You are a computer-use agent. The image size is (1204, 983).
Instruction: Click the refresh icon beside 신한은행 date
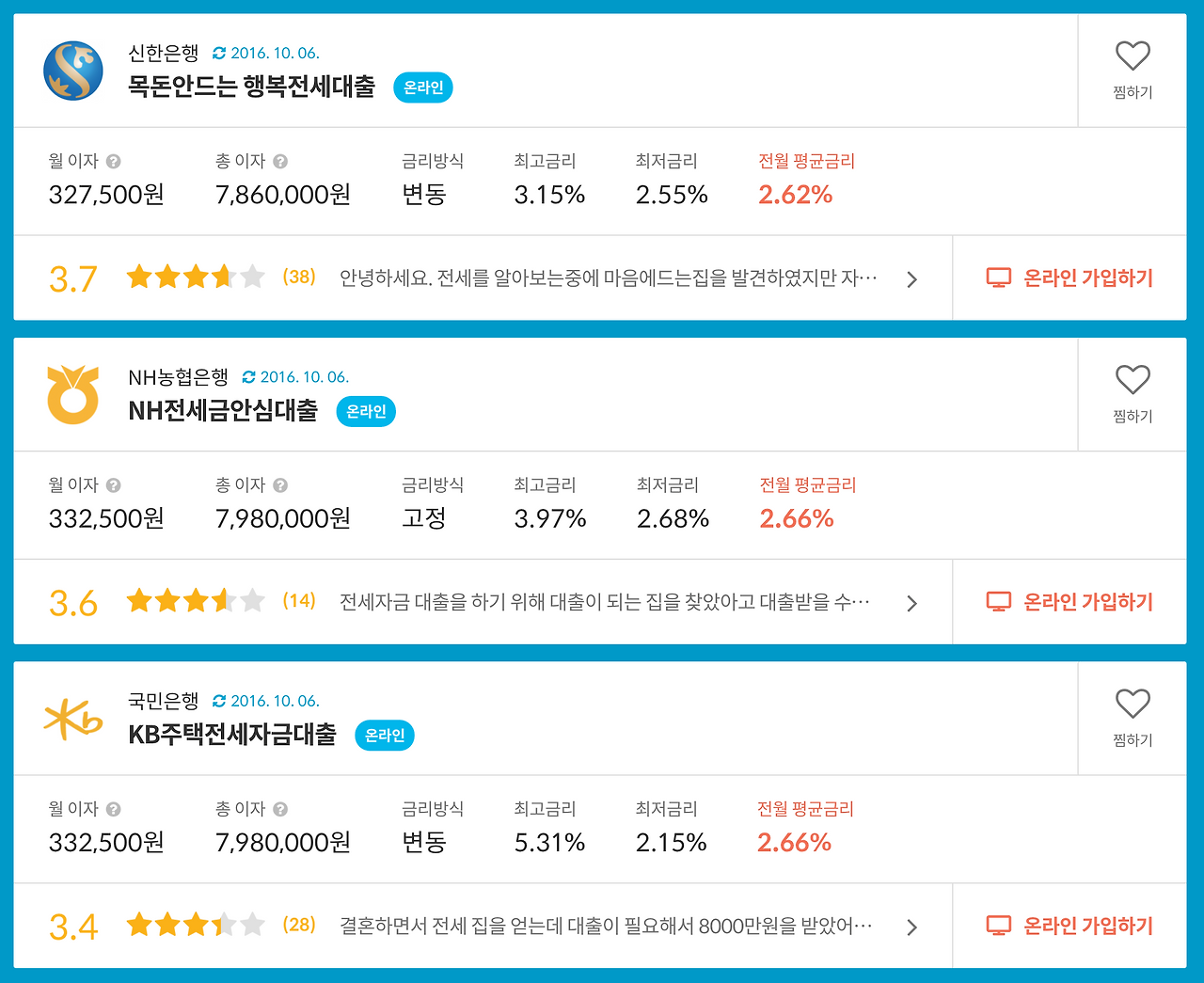(x=219, y=54)
